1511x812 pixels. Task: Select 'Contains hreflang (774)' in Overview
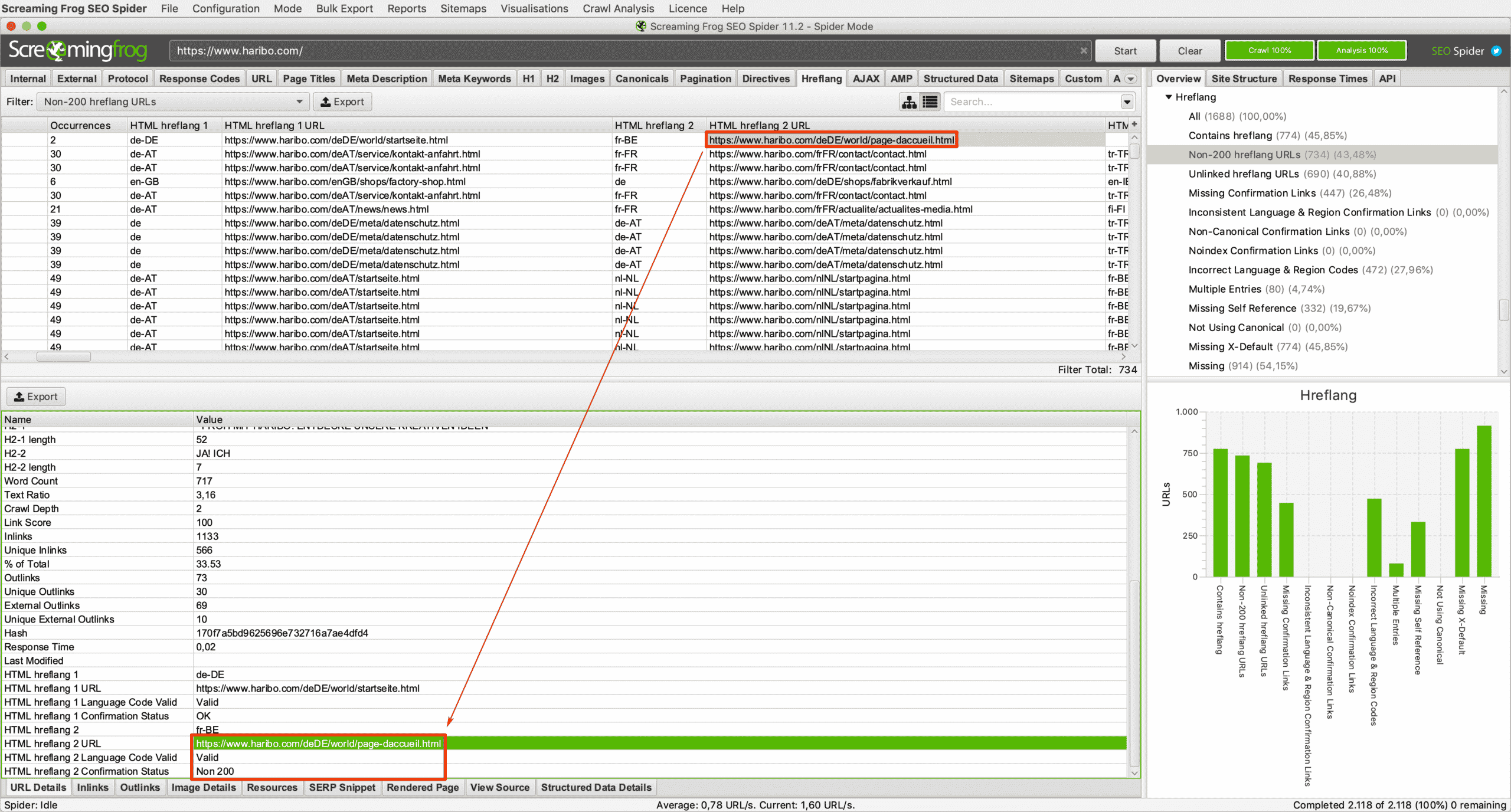click(x=1267, y=135)
